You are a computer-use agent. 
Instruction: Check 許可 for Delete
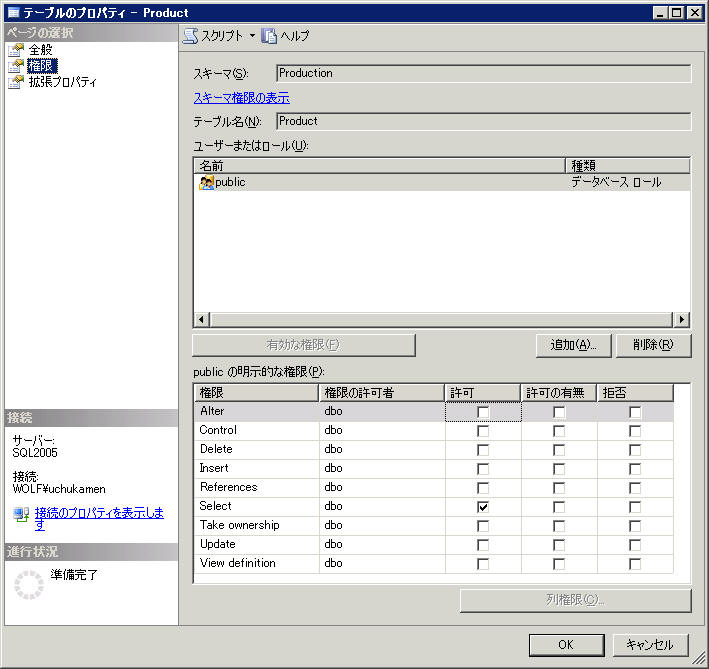(x=483, y=450)
